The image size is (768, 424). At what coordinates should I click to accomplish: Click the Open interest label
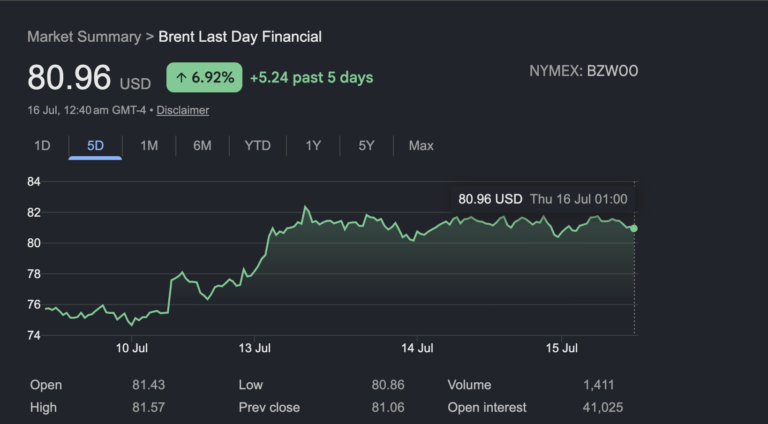pyautogui.click(x=487, y=407)
